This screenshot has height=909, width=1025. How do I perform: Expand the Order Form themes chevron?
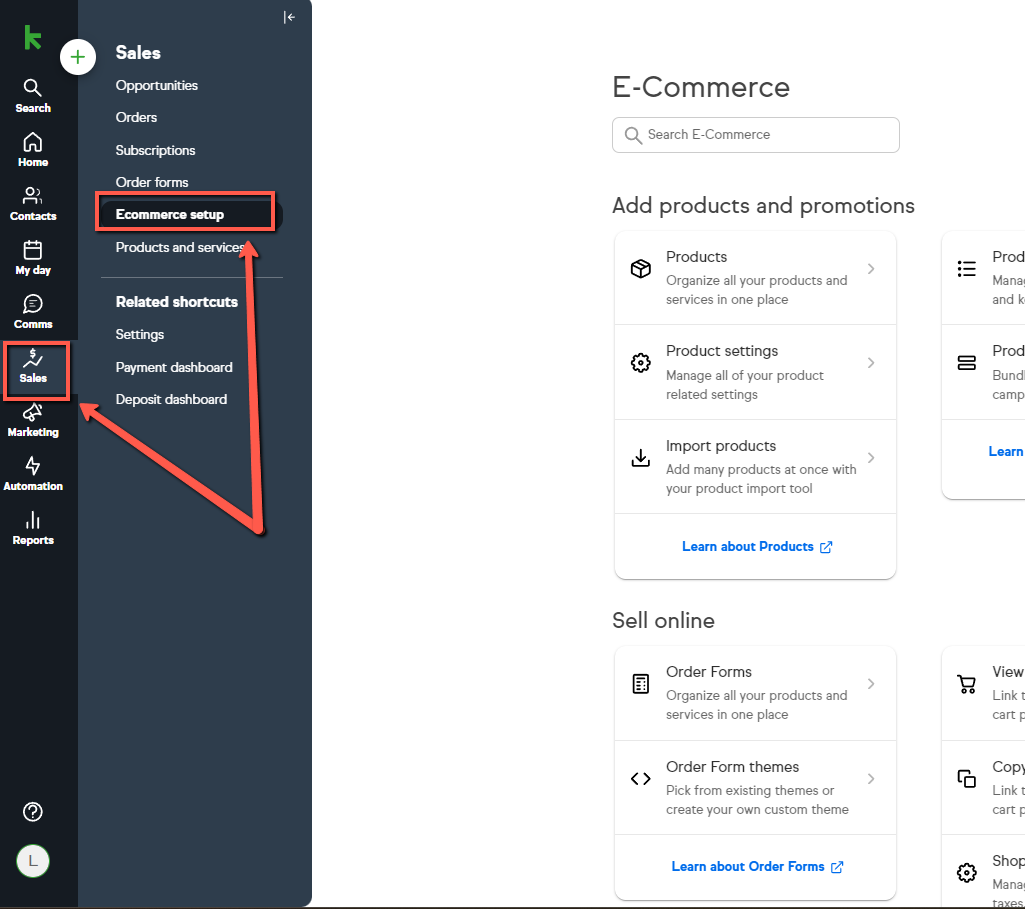pos(871,778)
